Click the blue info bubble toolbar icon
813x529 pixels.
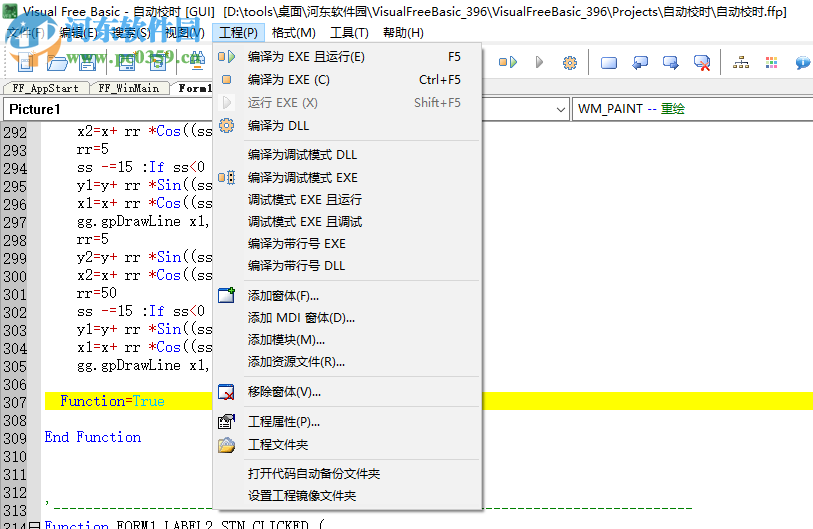(x=803, y=63)
